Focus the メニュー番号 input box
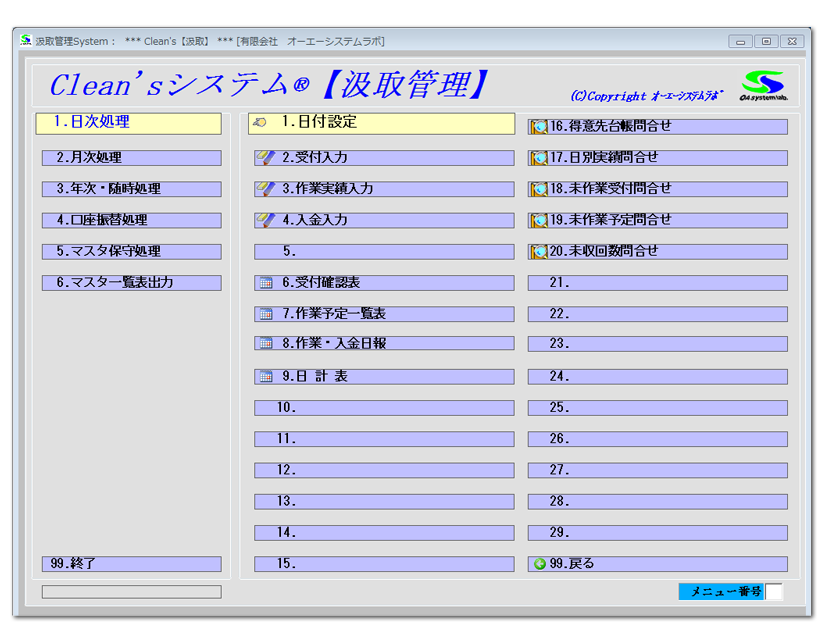 (x=773, y=592)
